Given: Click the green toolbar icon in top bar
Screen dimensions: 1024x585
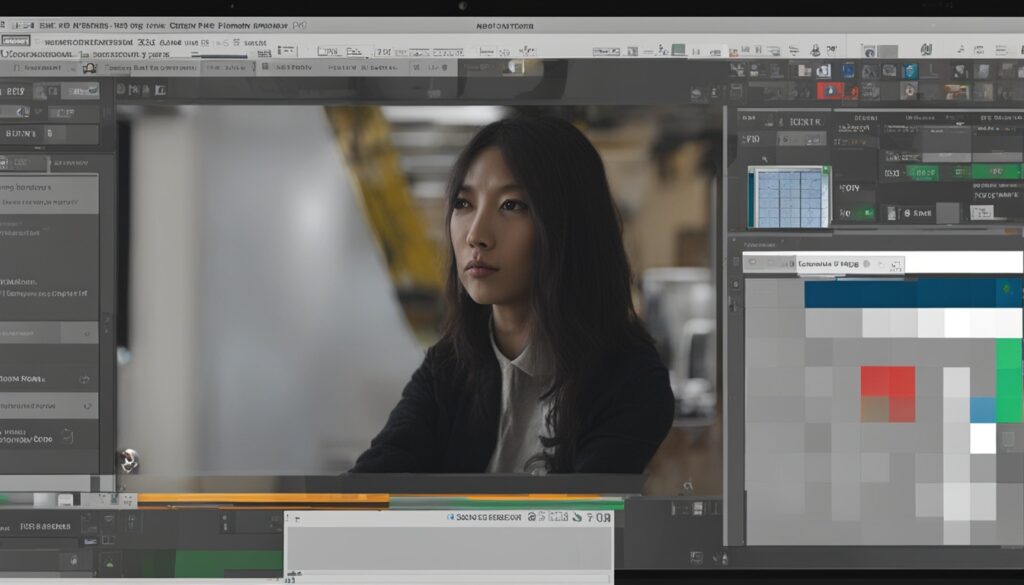Looking at the screenshot, I should click(679, 50).
